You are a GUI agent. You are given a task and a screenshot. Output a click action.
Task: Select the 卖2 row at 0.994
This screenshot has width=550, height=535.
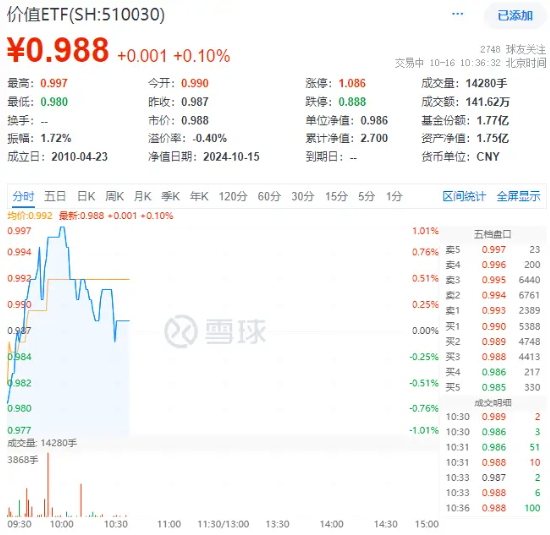492,295
